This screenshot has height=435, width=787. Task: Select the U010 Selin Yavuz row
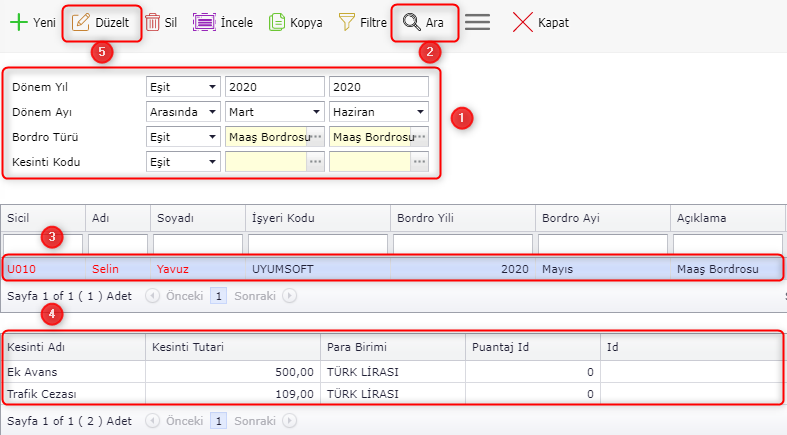click(x=300, y=268)
